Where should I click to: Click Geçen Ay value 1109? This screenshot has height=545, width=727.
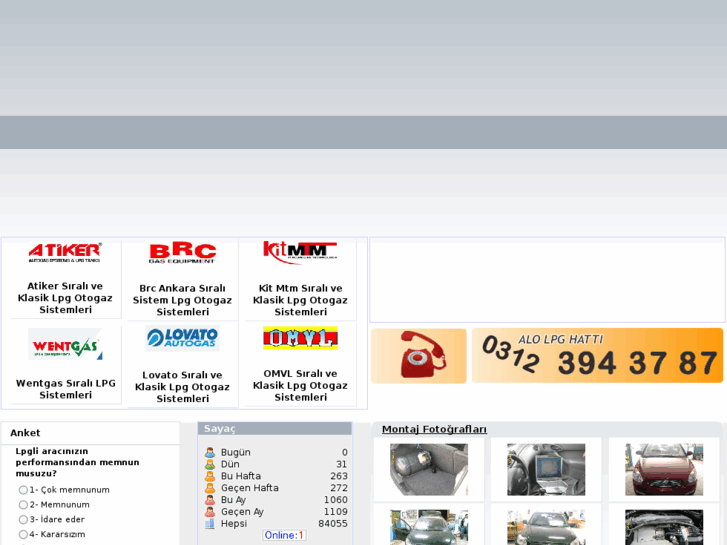[336, 512]
